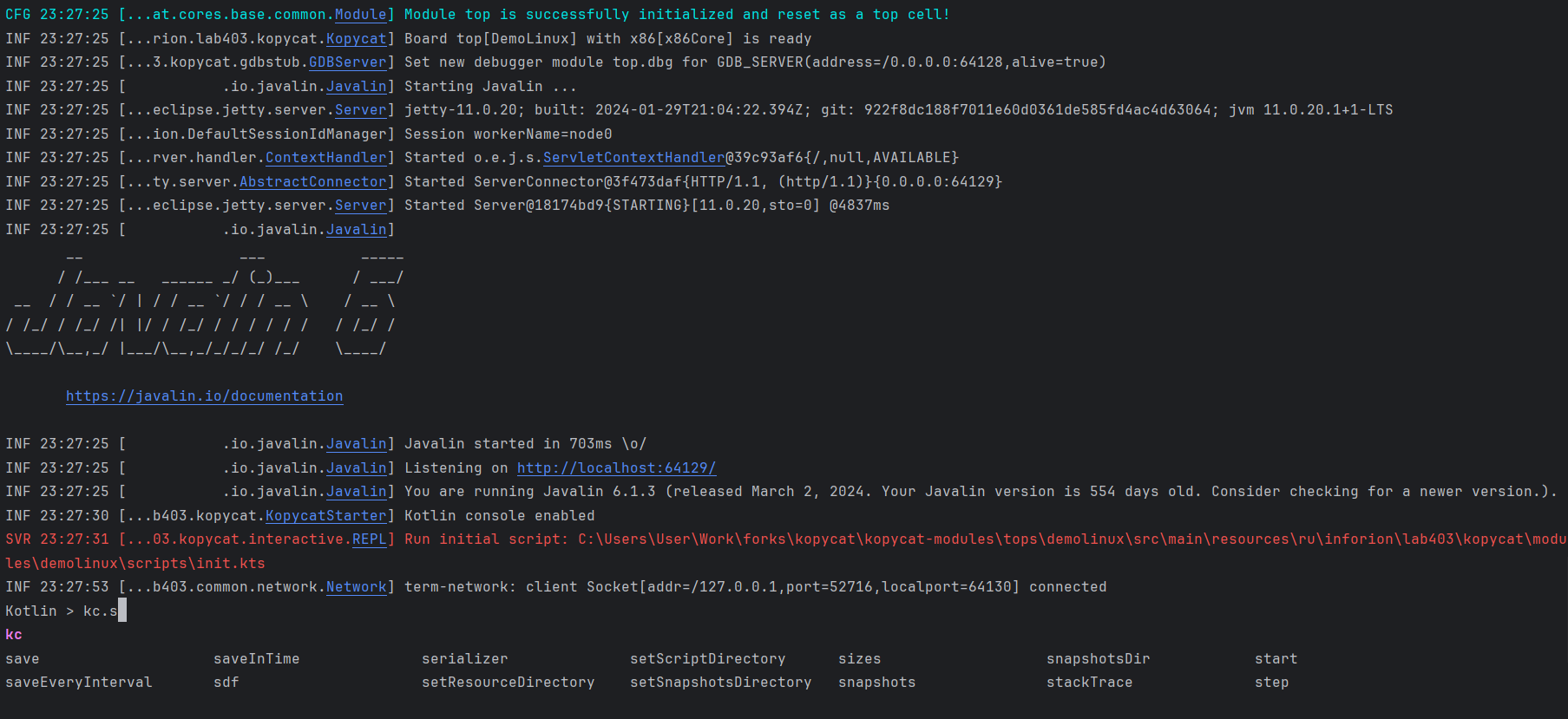This screenshot has width=1568, height=719.
Task: Click the pink 'kc' completion header
Action: (14, 635)
